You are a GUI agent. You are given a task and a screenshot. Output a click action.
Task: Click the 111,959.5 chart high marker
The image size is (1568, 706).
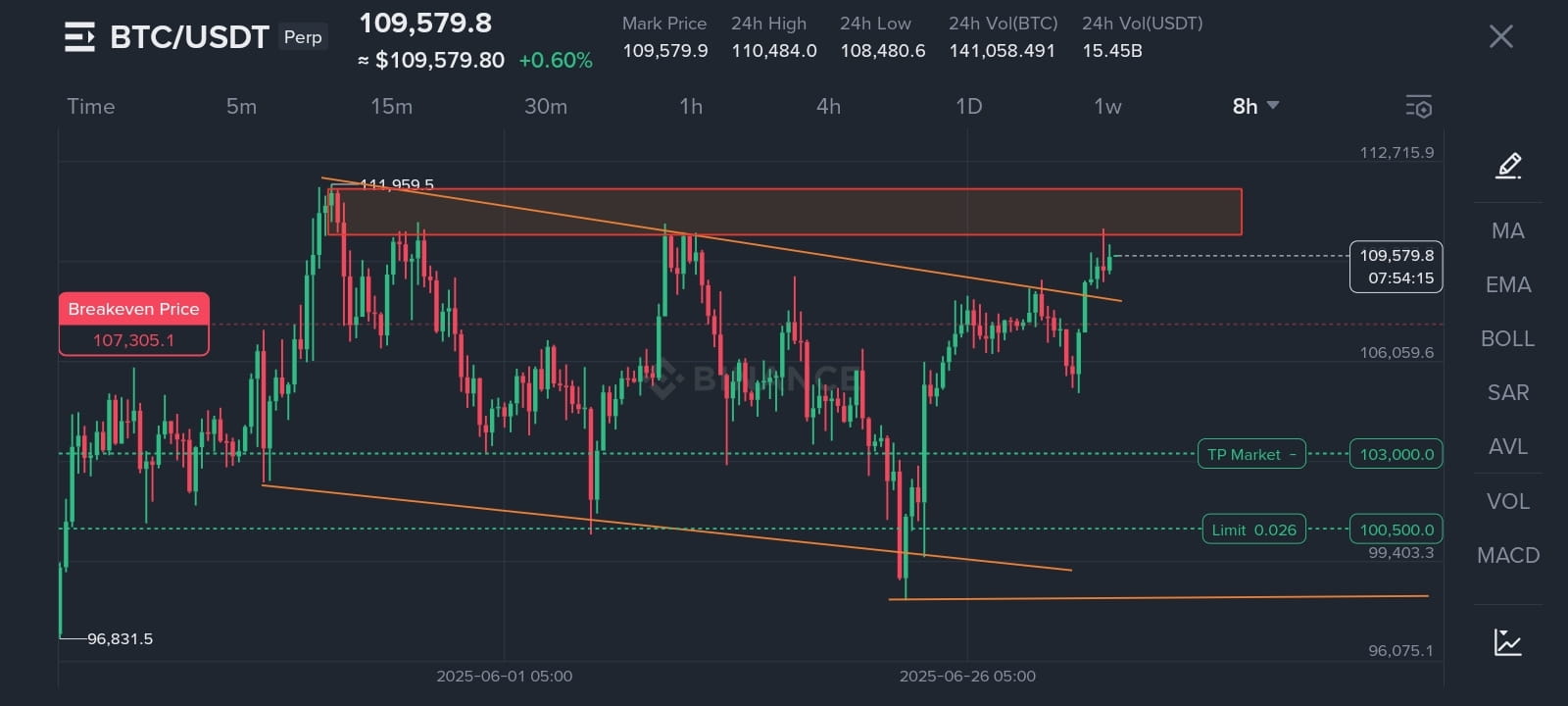coord(397,184)
